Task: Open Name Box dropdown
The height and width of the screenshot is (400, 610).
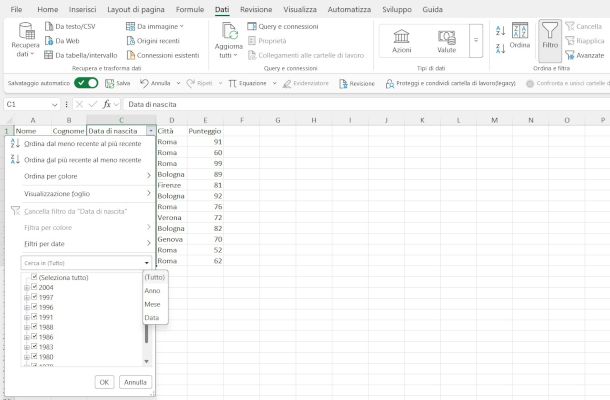Action: point(55,104)
